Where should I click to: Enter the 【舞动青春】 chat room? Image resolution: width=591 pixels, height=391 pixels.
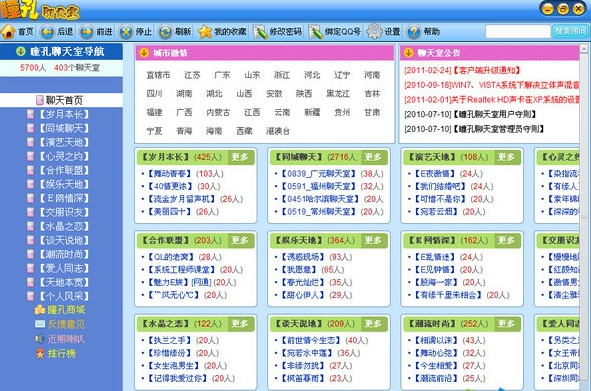[170, 173]
